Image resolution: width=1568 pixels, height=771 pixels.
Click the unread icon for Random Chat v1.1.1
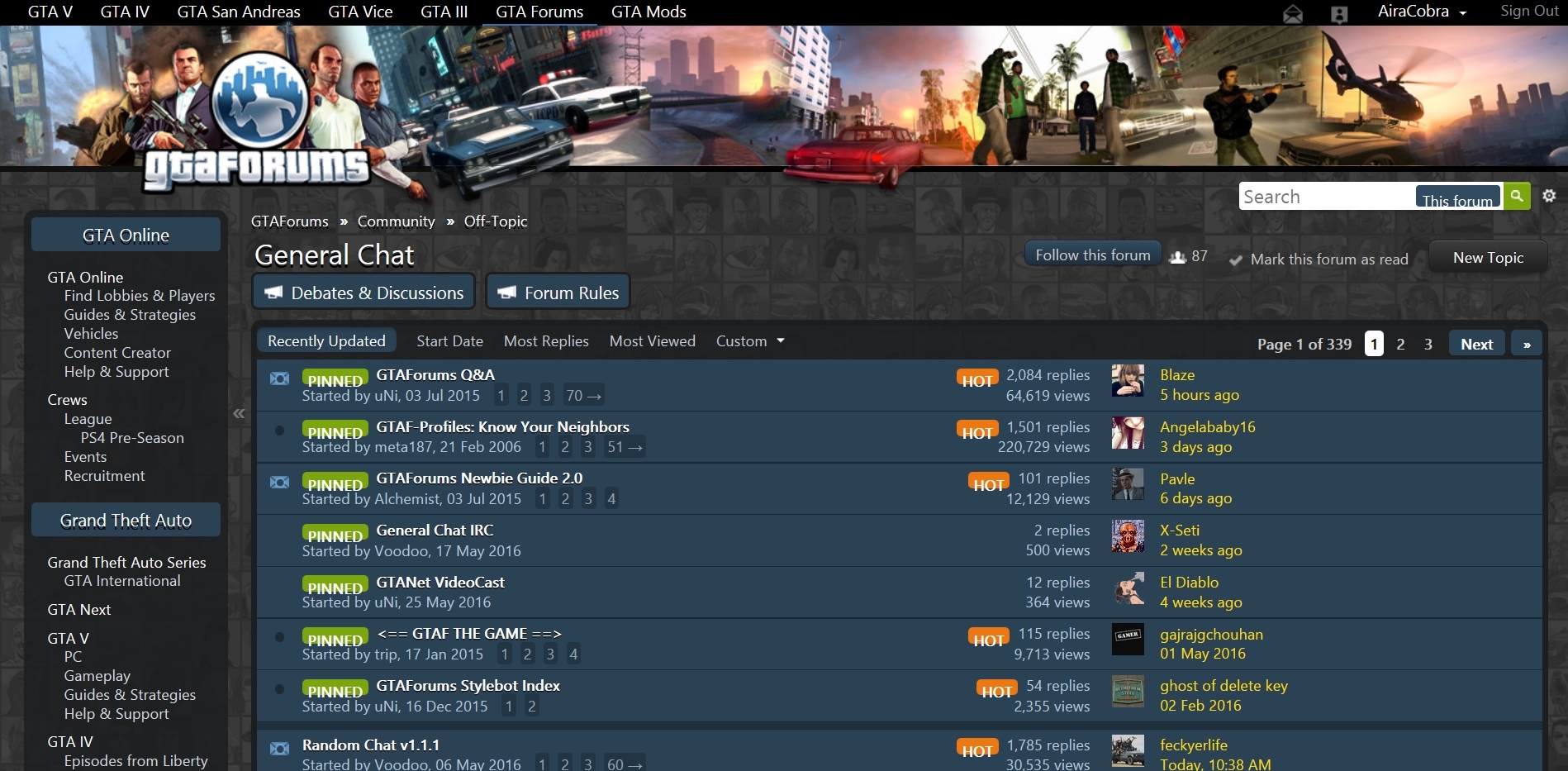280,749
